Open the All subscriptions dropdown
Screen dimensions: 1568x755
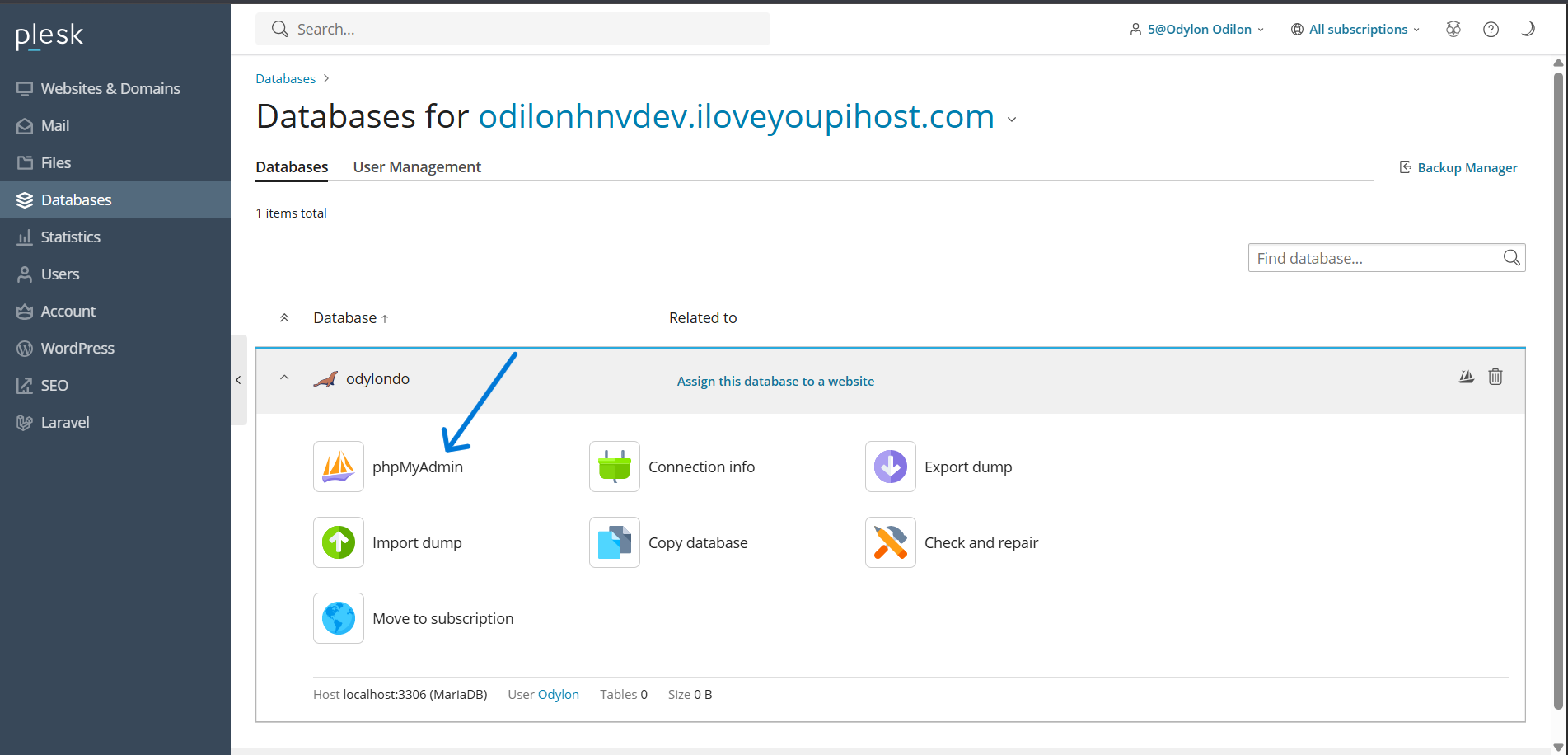1355,30
